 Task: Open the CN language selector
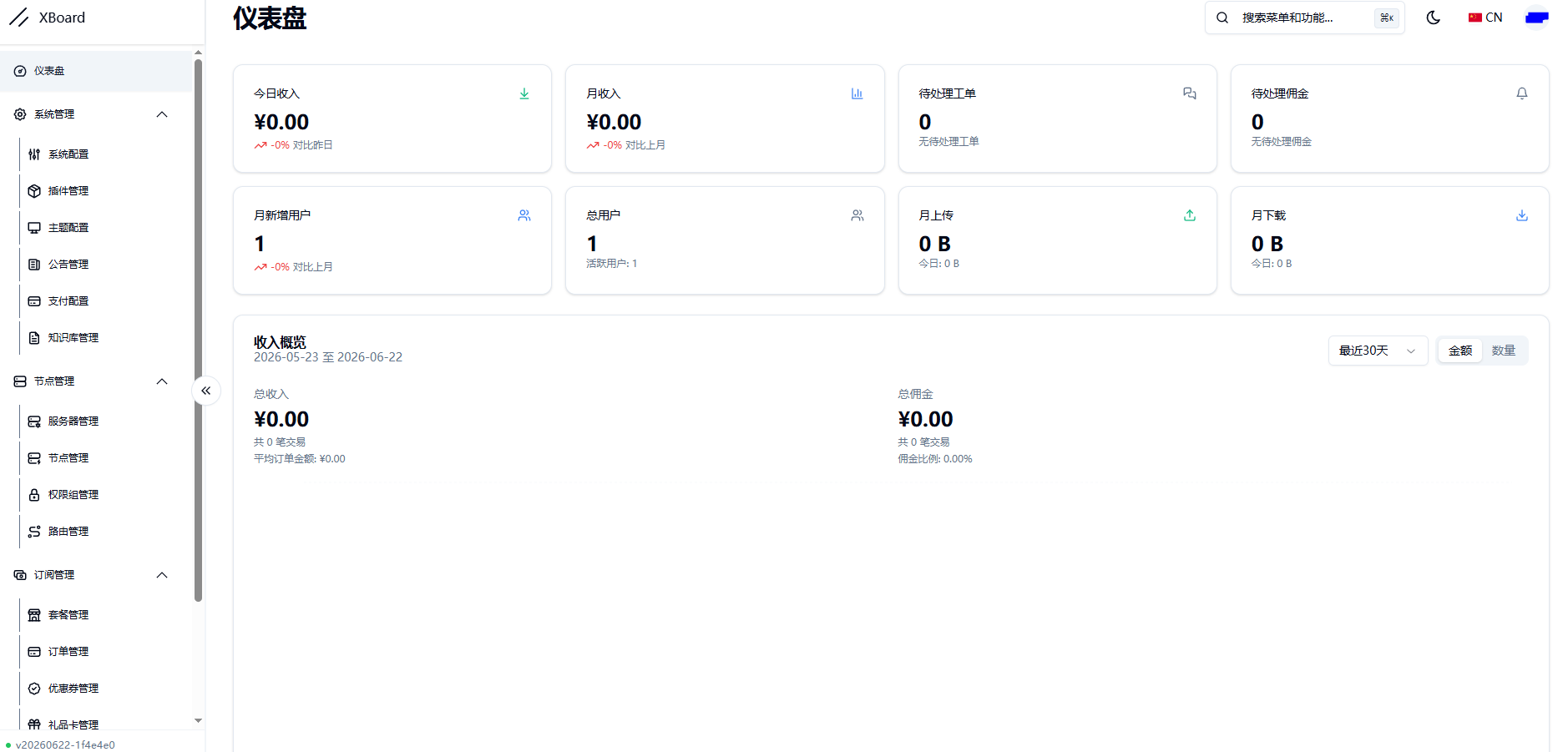(x=1485, y=18)
